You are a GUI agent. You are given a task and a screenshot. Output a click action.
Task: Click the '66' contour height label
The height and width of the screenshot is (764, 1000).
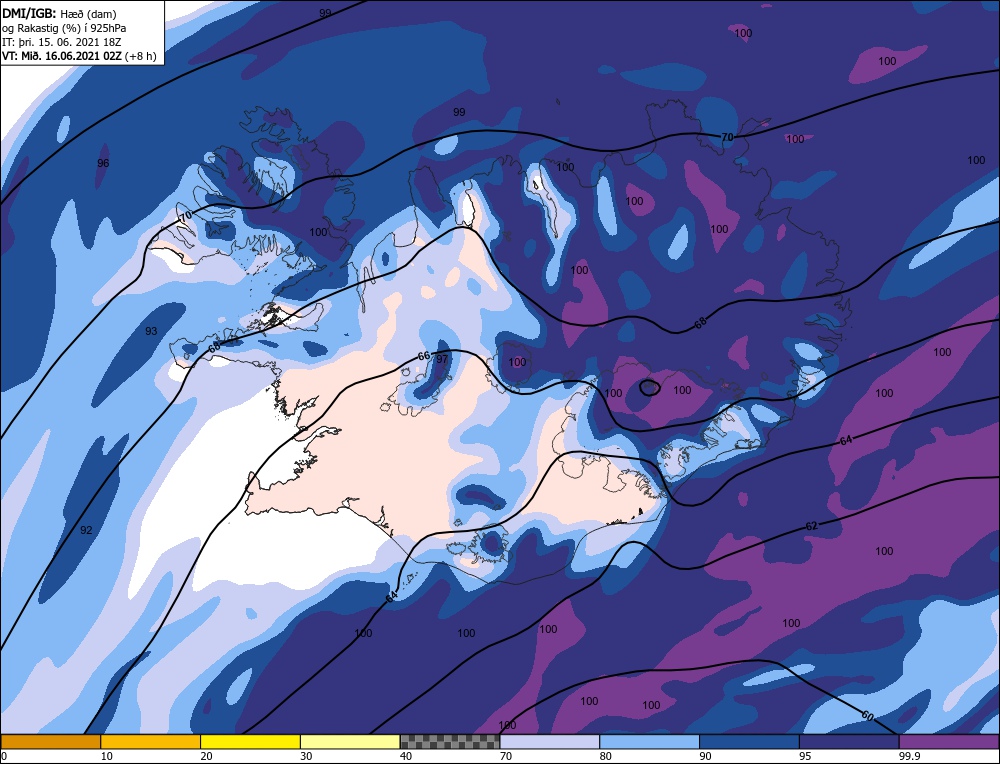(423, 356)
